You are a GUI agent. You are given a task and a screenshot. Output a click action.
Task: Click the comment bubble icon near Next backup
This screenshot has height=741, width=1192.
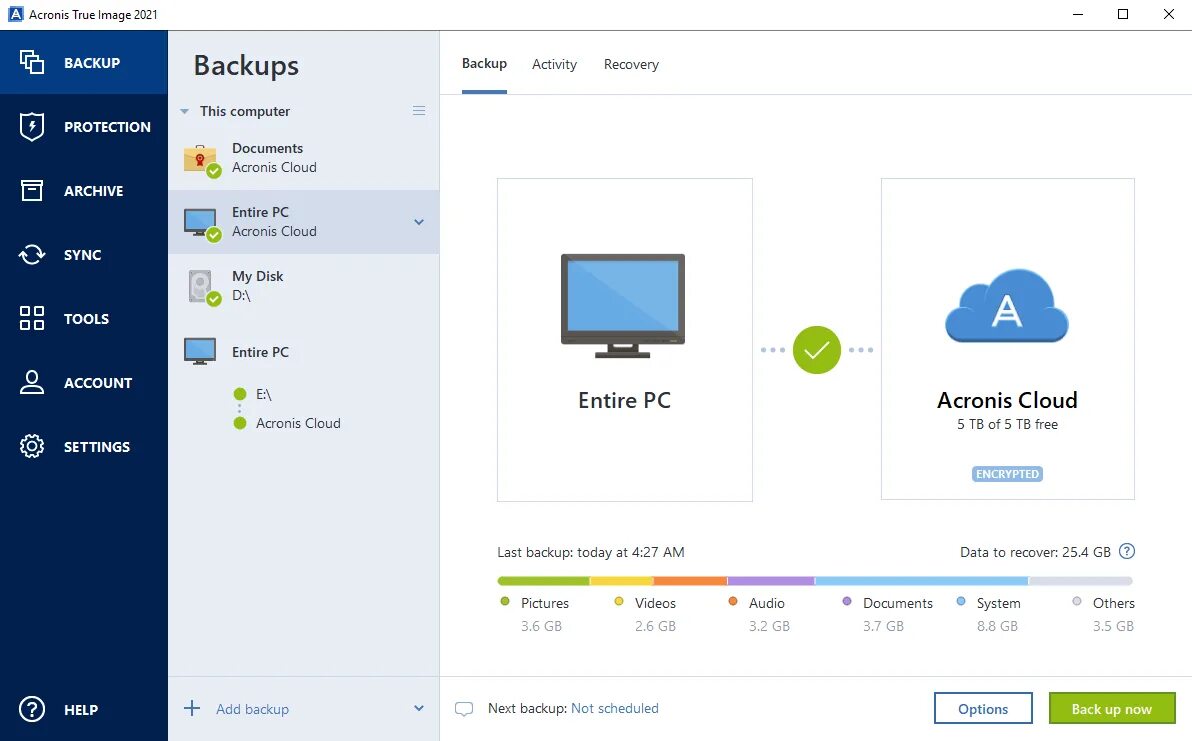point(464,709)
